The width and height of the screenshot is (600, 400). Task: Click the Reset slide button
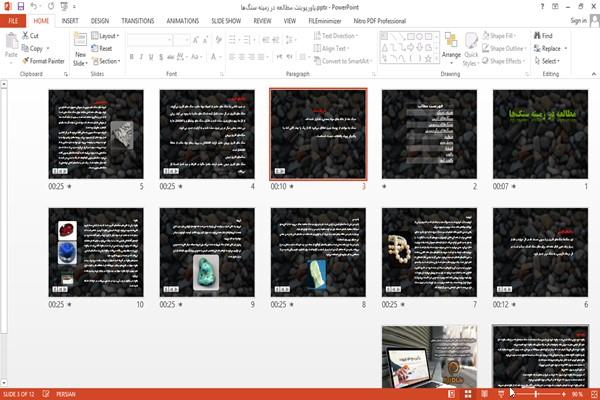click(102, 49)
